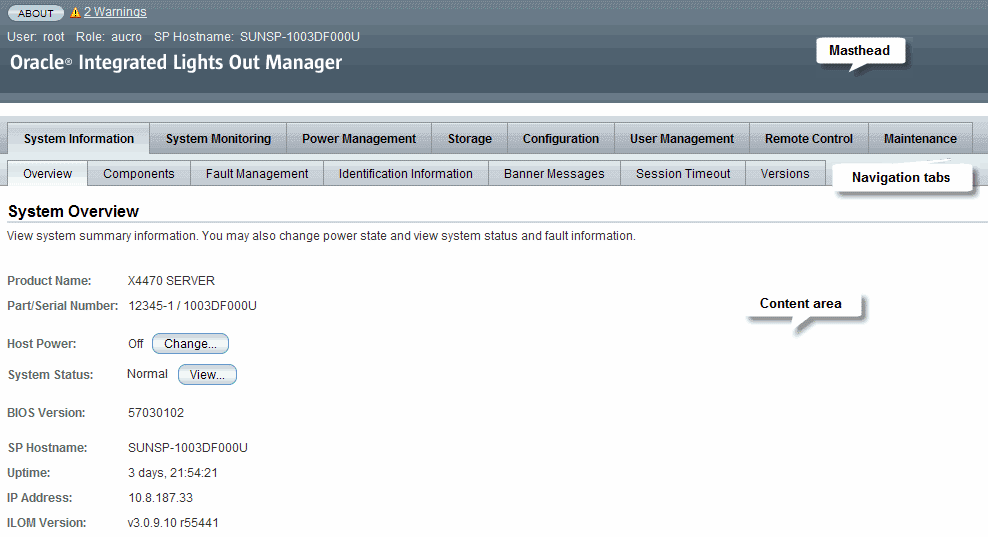
Task: Go to Banner Messages sub-tab
Action: [x=554, y=173]
